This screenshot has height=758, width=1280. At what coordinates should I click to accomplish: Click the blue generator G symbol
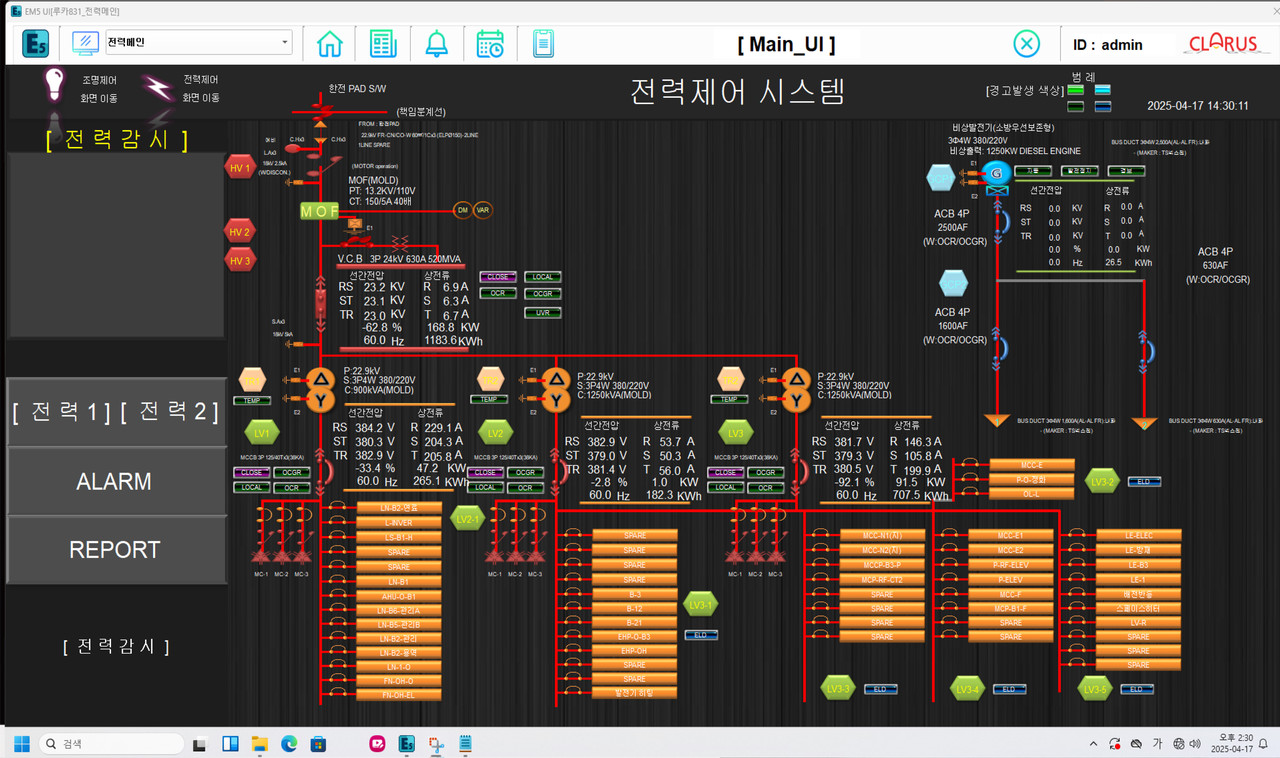pyautogui.click(x=995, y=172)
